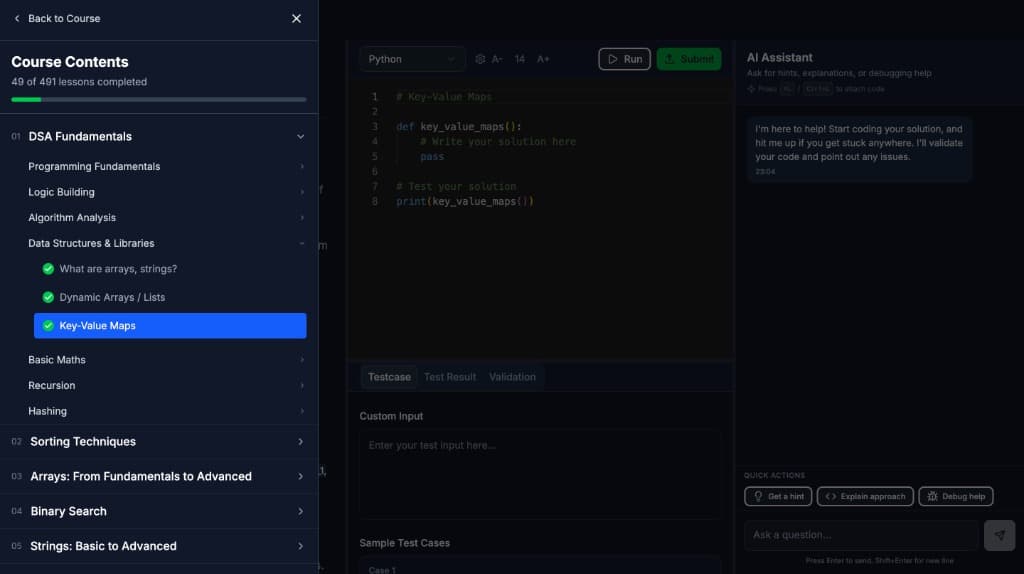This screenshot has height=574, width=1024.
Task: Click the editor settings gear icon
Action: point(480,59)
